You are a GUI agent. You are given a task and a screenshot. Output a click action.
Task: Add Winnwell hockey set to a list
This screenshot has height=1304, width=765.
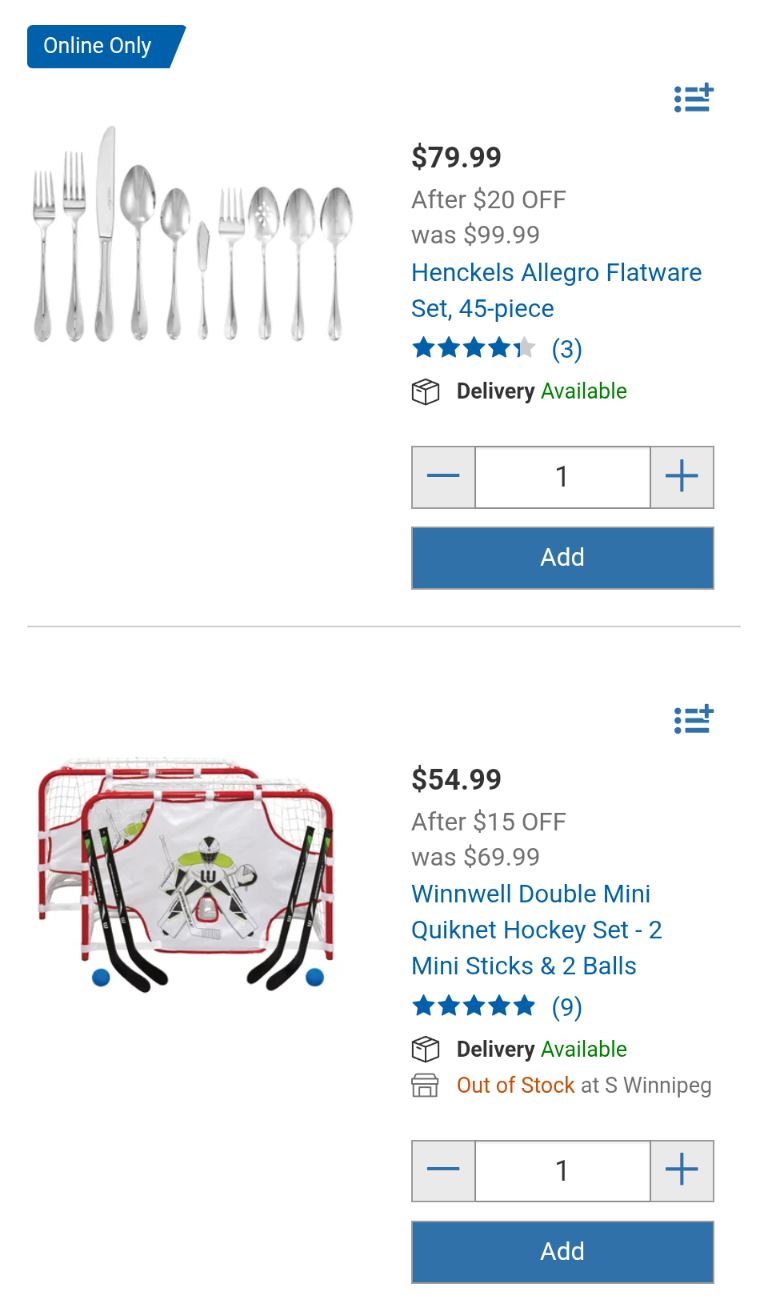[x=693, y=719]
